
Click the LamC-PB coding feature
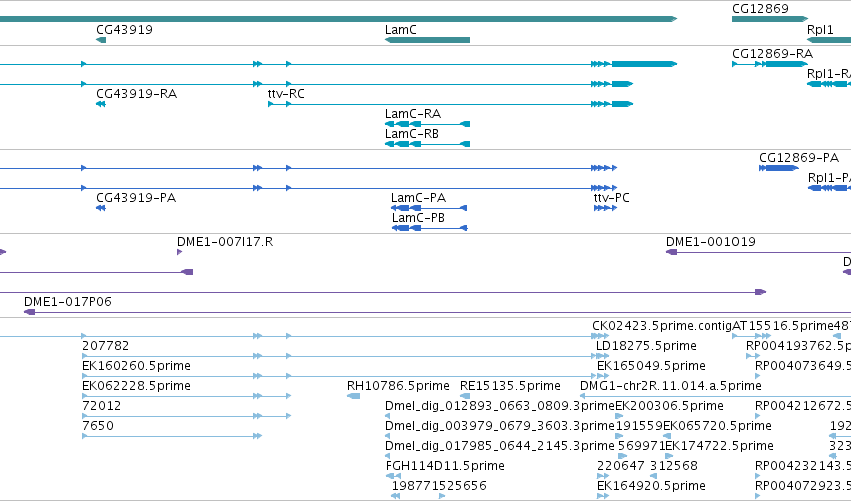click(x=429, y=228)
